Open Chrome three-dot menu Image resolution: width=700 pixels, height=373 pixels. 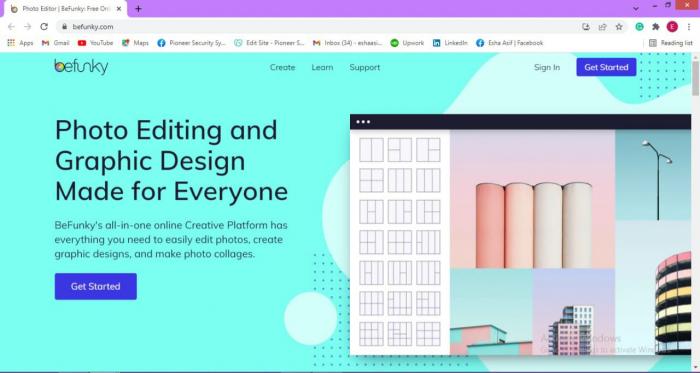pos(689,27)
